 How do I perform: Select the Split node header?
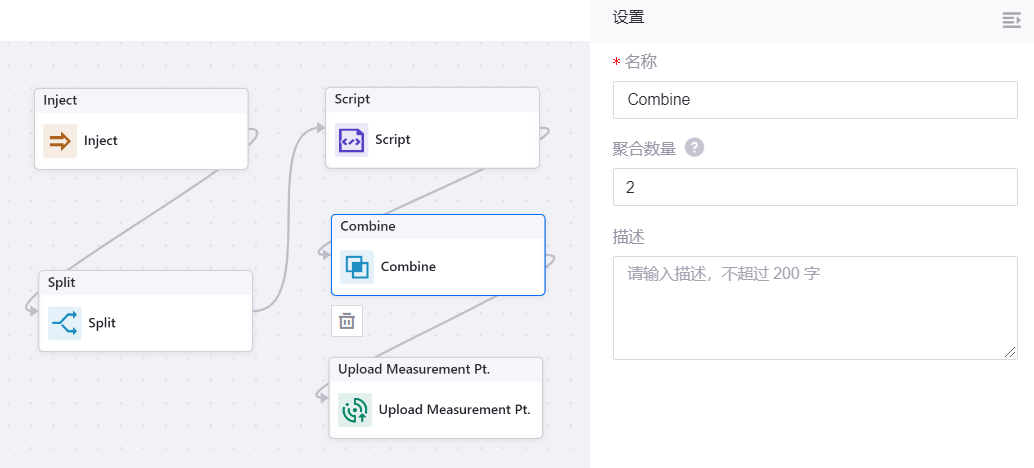coord(145,283)
